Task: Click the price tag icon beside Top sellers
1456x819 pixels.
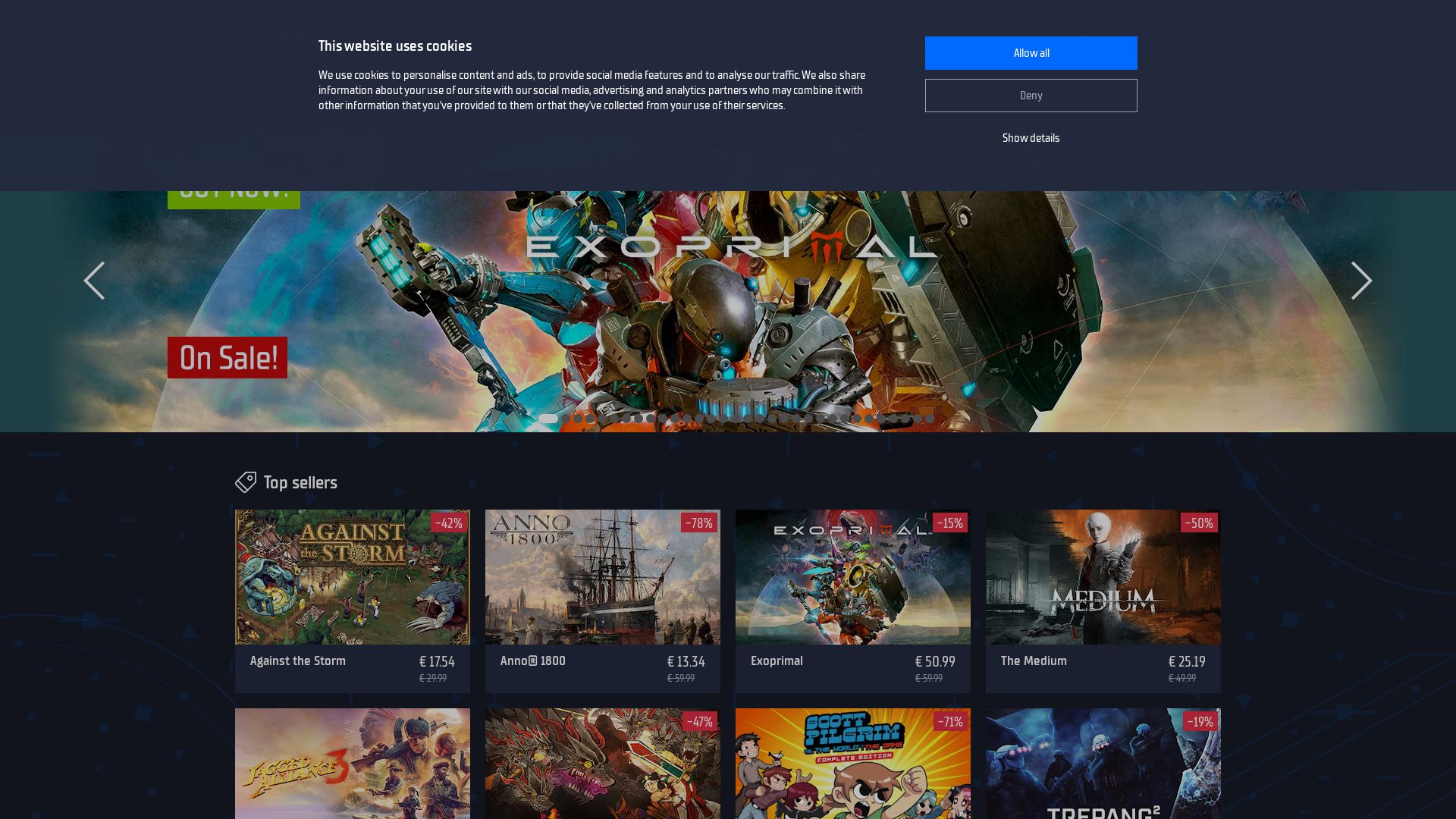Action: coord(246,482)
